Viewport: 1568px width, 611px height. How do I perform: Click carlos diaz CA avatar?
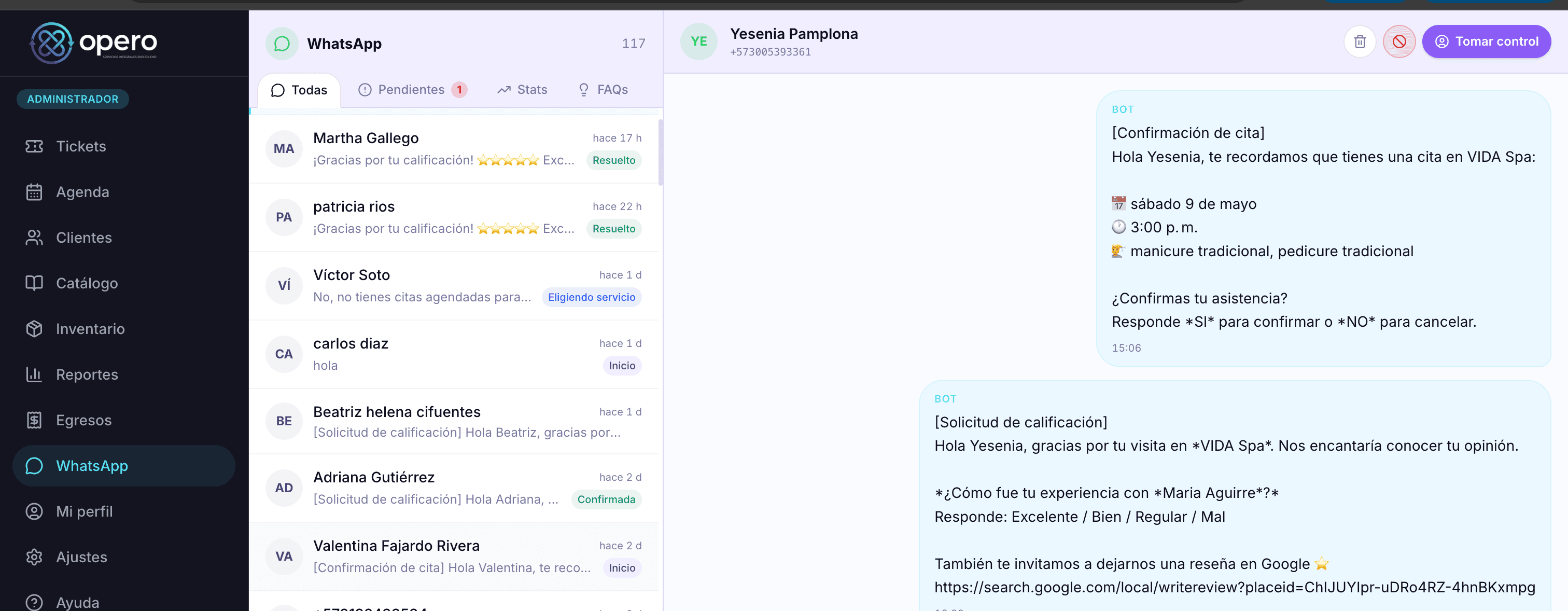pyautogui.click(x=284, y=354)
